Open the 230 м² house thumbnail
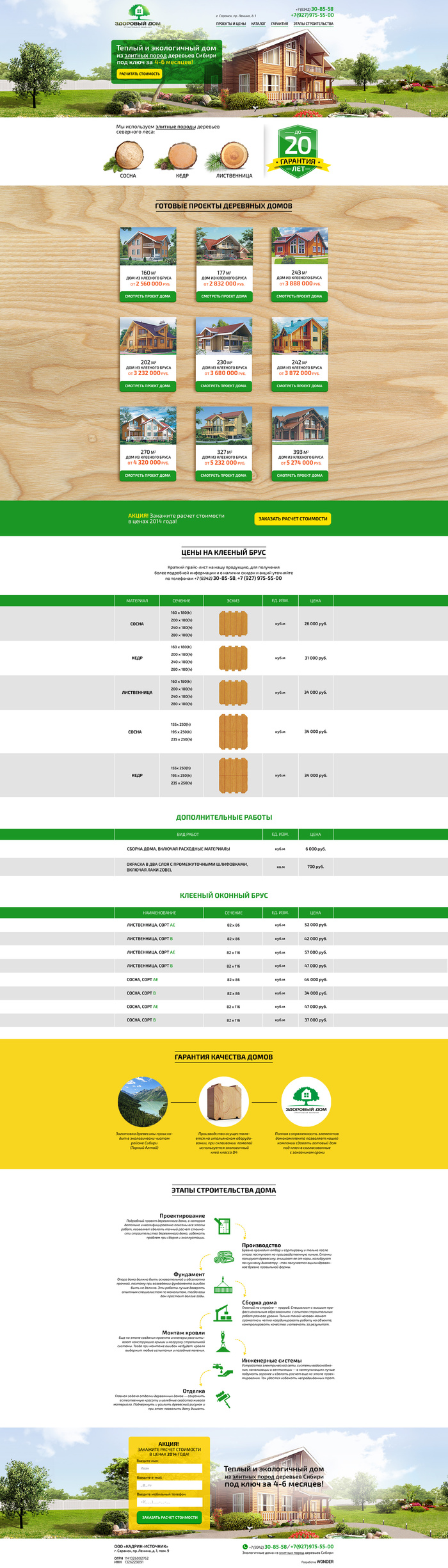Viewport: 448px width, 1568px height. click(223, 335)
